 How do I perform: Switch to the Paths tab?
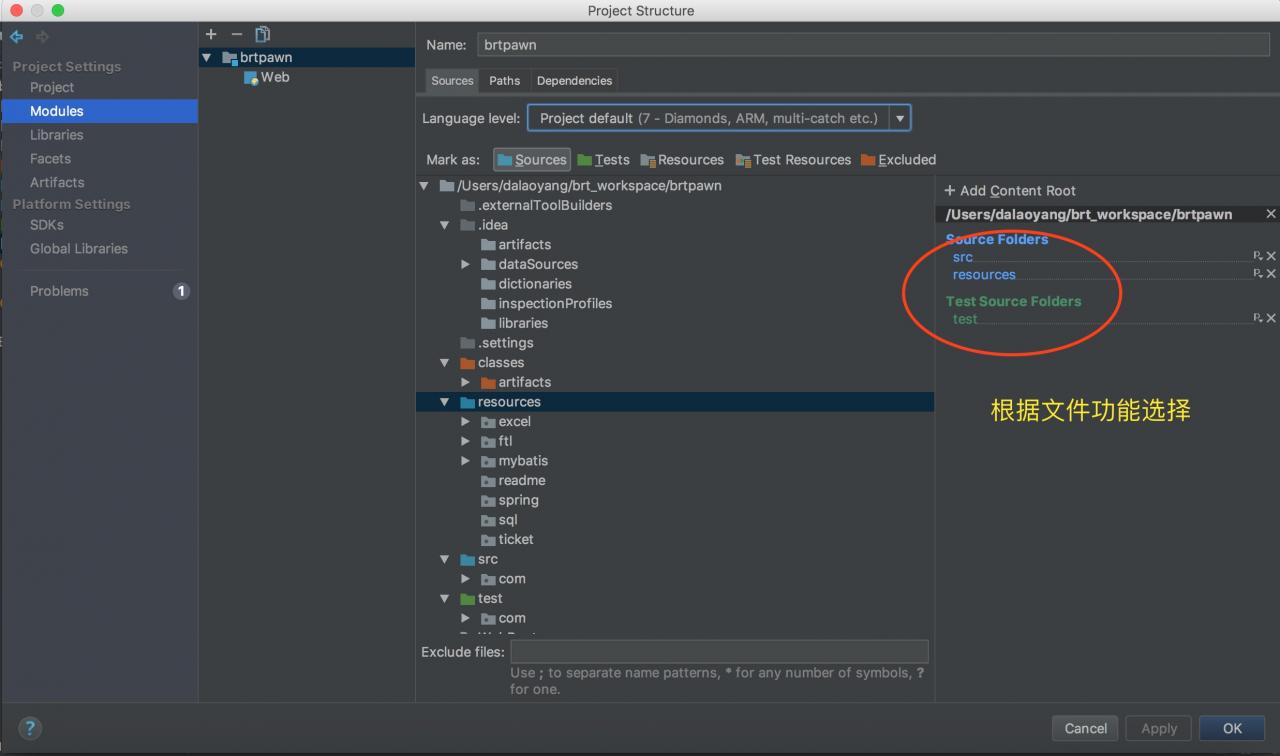pos(505,81)
